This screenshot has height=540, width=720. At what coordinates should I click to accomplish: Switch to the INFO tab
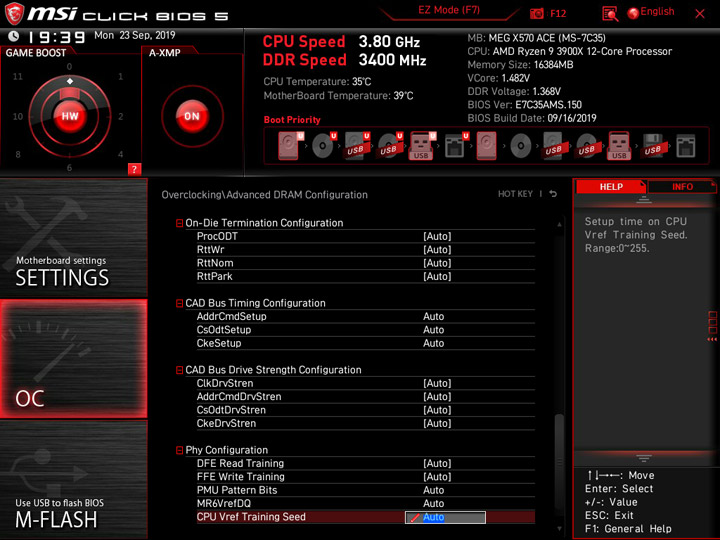pyautogui.click(x=682, y=187)
